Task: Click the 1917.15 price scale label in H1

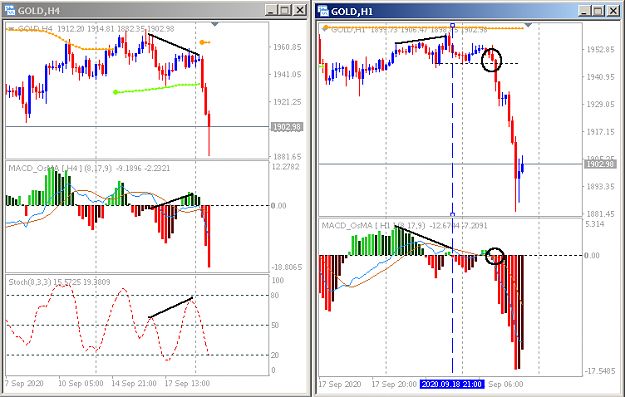Action: pos(600,132)
